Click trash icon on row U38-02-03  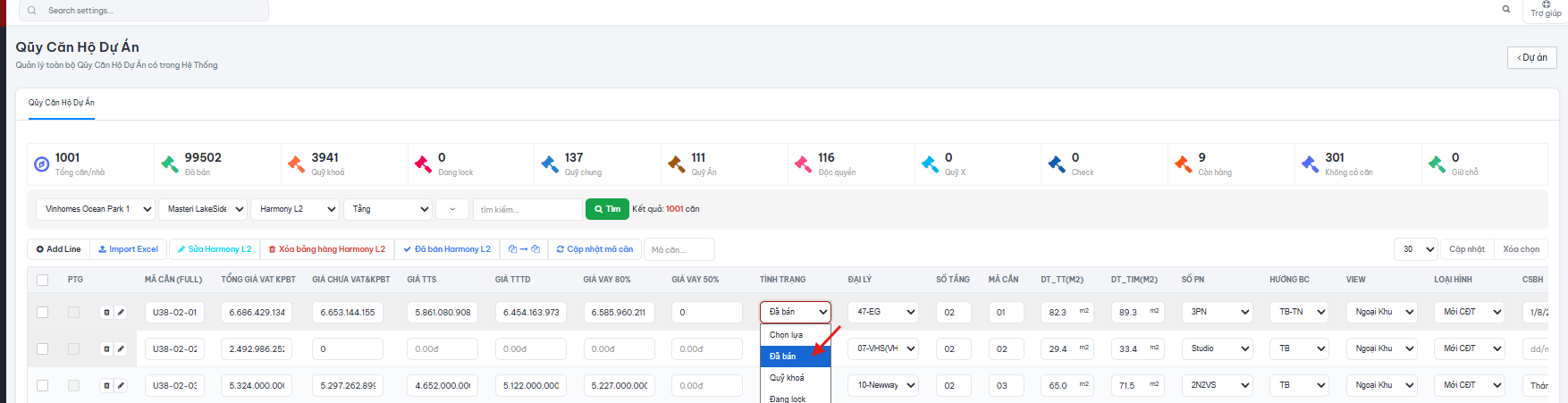click(106, 385)
